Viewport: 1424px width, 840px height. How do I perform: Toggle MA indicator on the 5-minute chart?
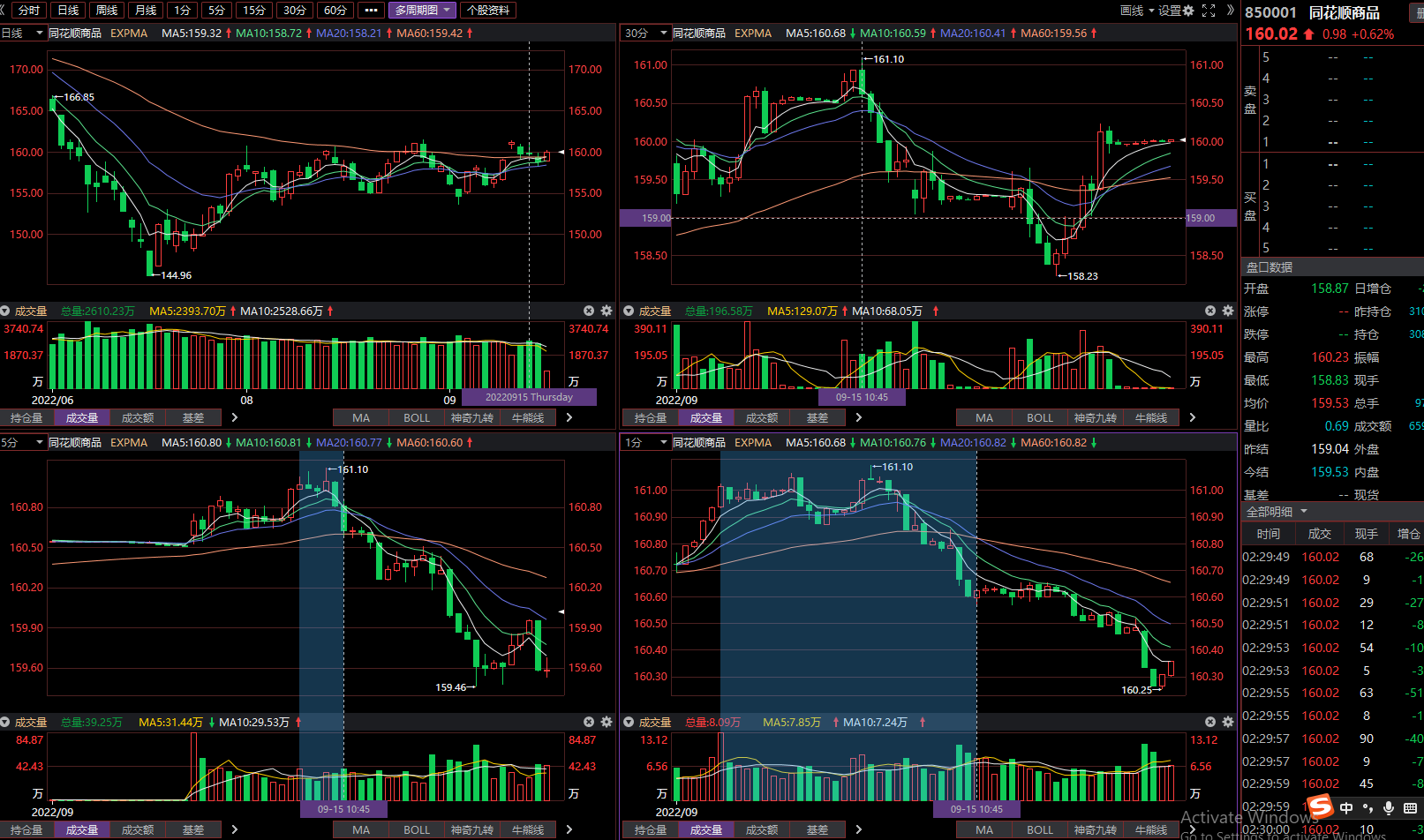tap(360, 829)
